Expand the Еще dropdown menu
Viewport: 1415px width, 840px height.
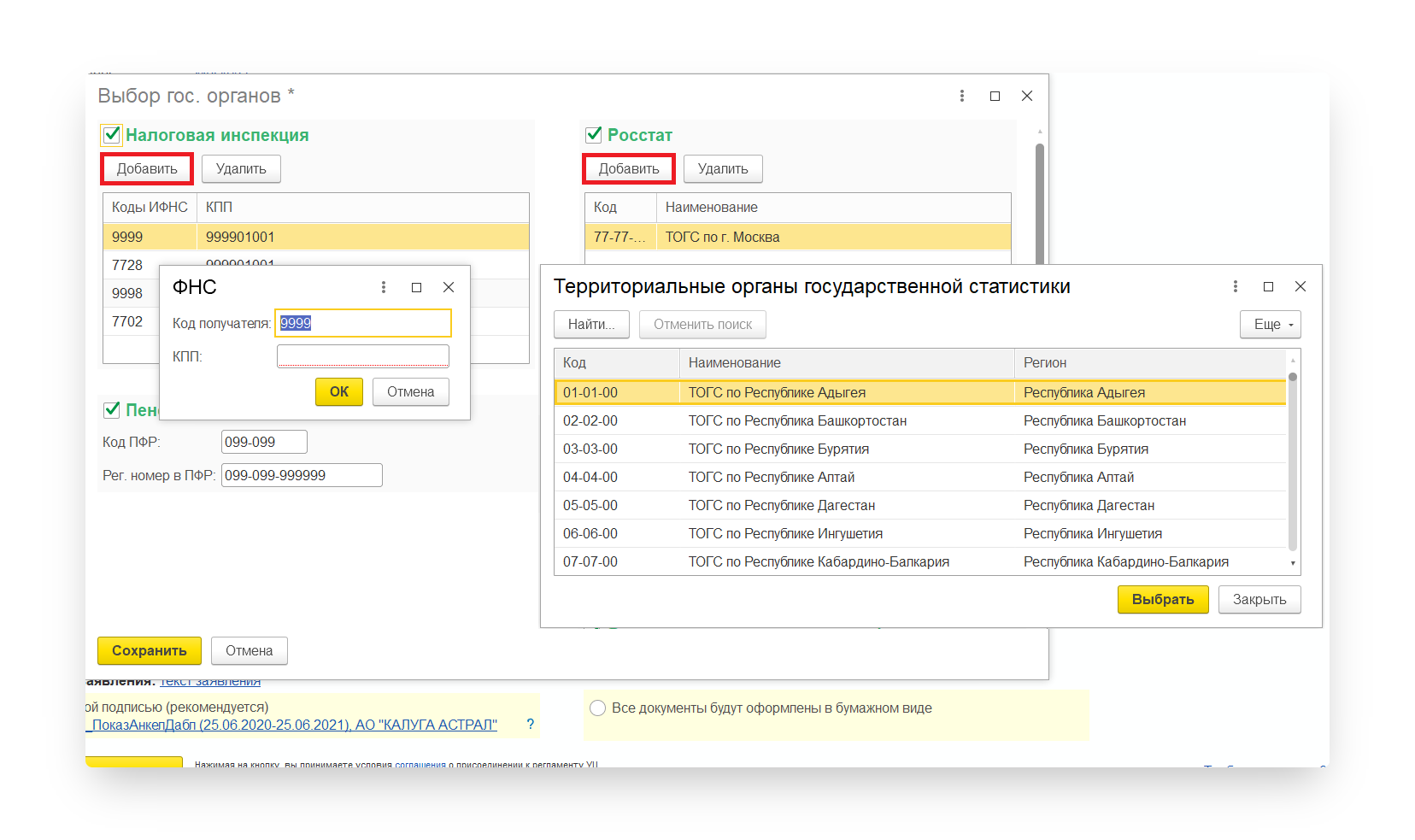[x=1270, y=325]
